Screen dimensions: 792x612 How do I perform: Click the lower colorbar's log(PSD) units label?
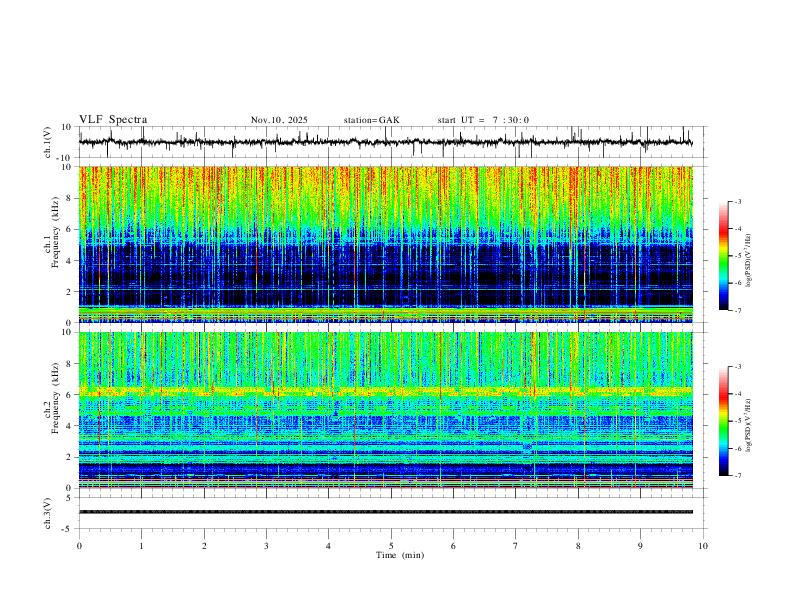pyautogui.click(x=749, y=426)
